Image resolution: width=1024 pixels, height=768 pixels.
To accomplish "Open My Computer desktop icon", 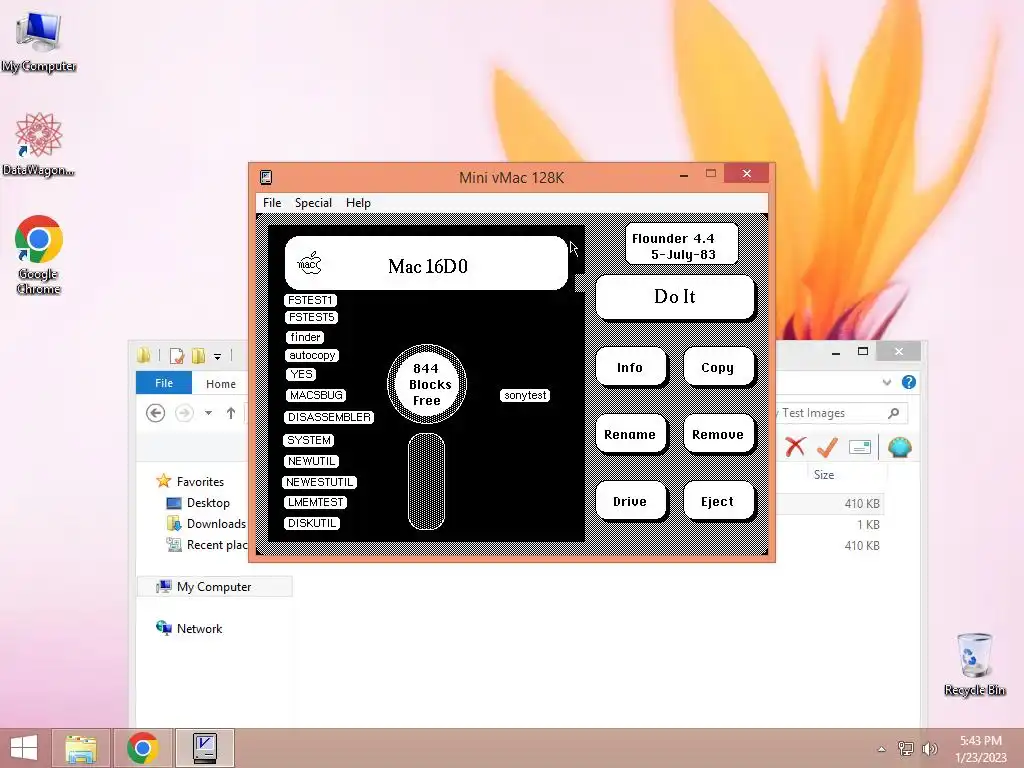I will click(39, 41).
